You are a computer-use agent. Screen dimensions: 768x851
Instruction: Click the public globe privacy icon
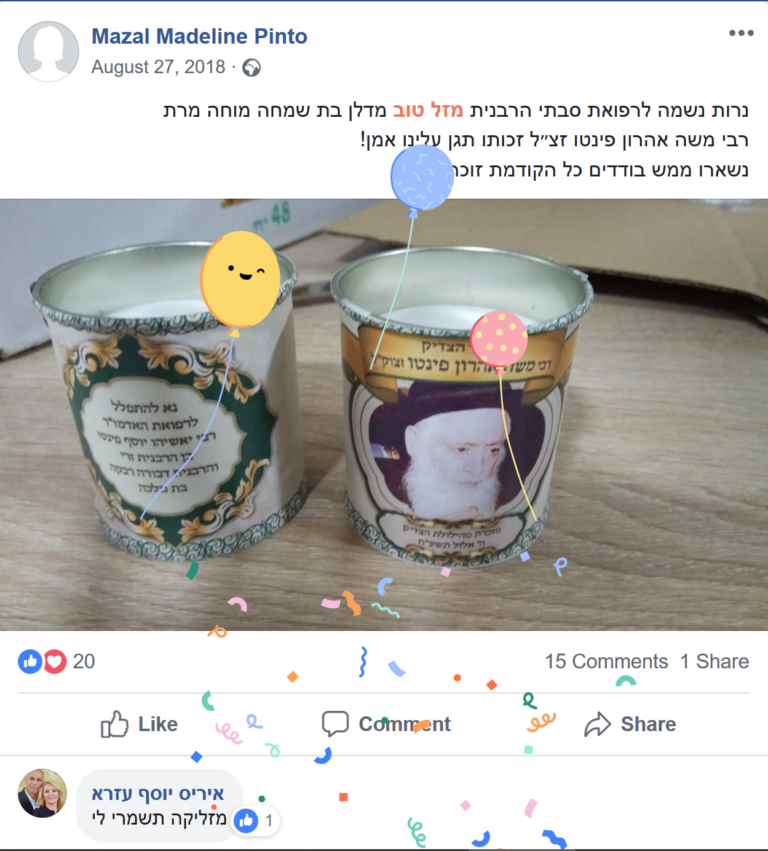pyautogui.click(x=251, y=68)
